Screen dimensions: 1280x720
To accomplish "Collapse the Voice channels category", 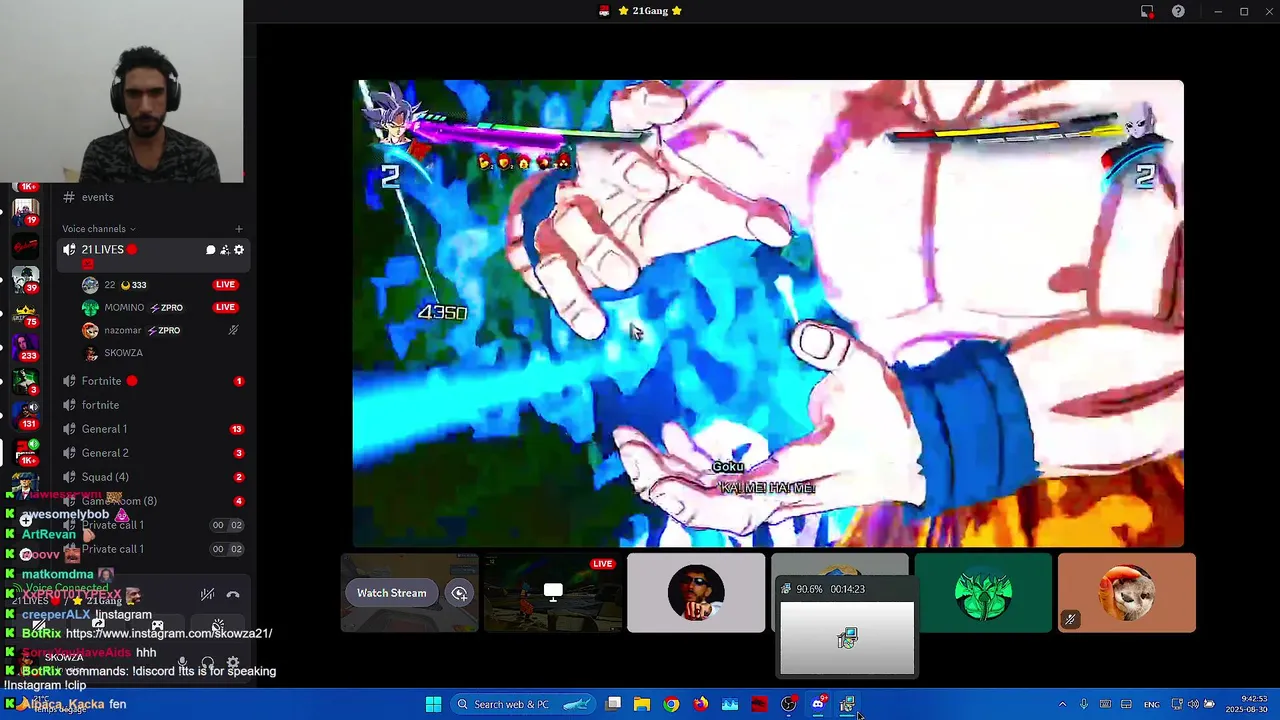I will point(98,229).
